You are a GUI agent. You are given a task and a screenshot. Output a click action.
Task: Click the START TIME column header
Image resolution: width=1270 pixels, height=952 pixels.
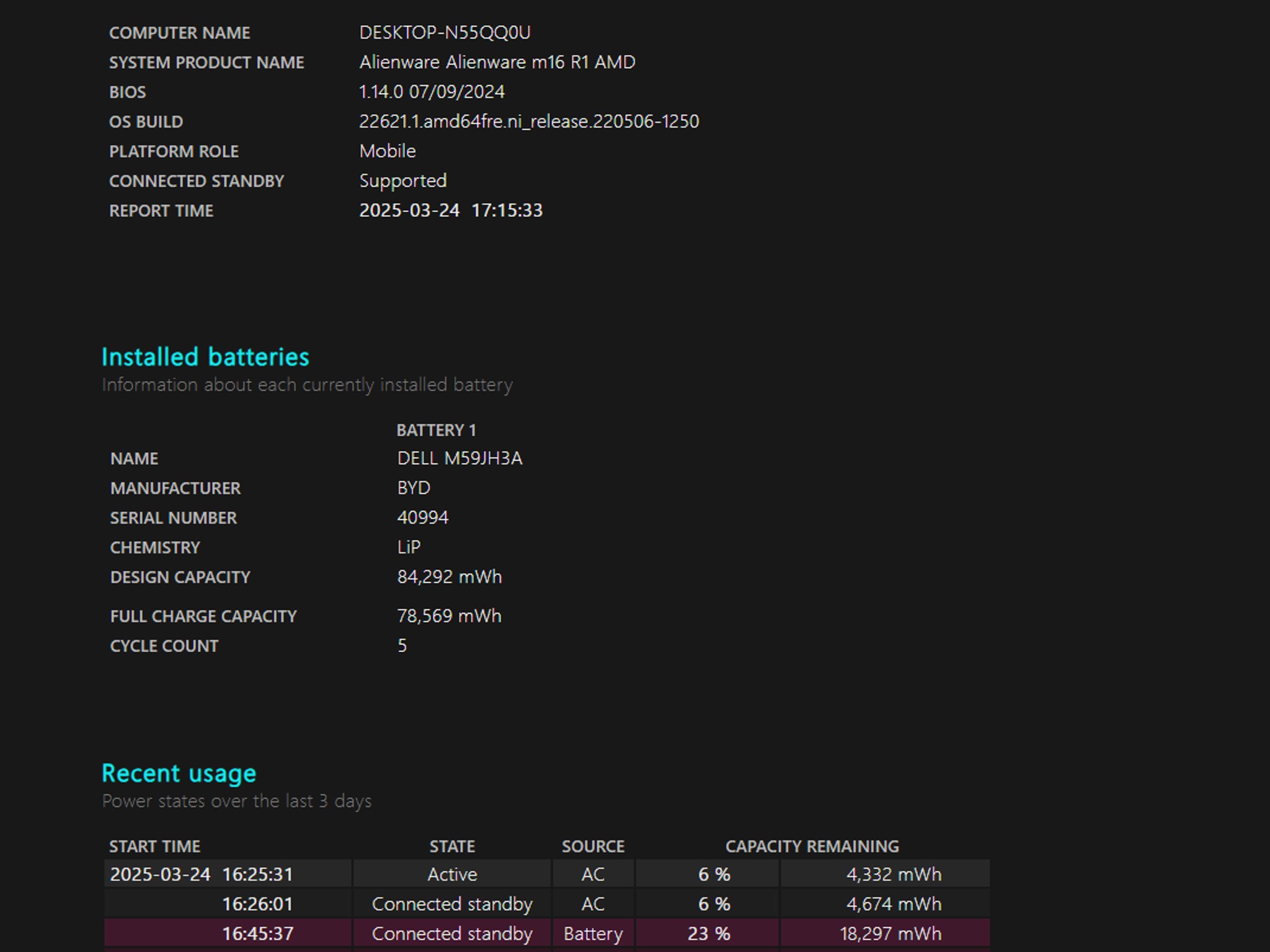pos(154,847)
